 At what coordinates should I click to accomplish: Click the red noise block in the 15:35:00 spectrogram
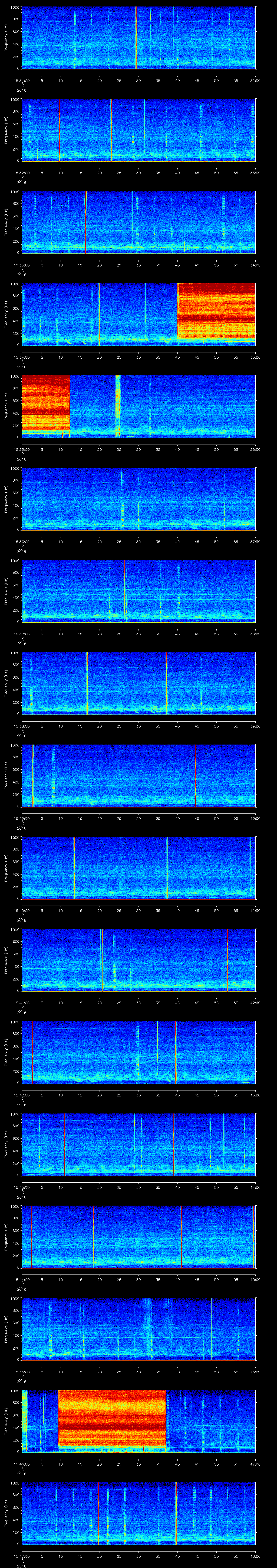(46, 403)
